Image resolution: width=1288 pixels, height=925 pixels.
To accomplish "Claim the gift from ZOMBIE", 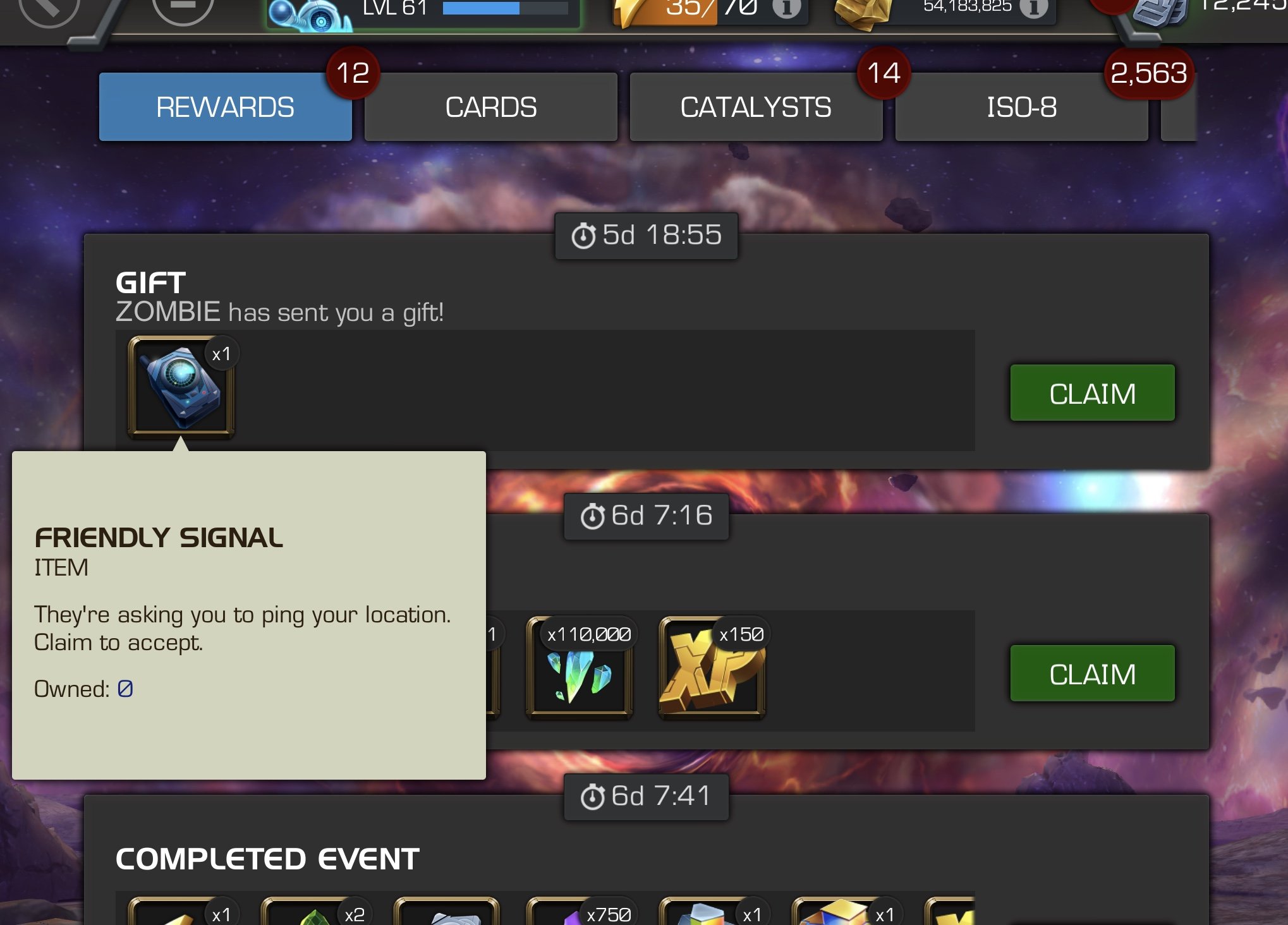I will pyautogui.click(x=1093, y=393).
